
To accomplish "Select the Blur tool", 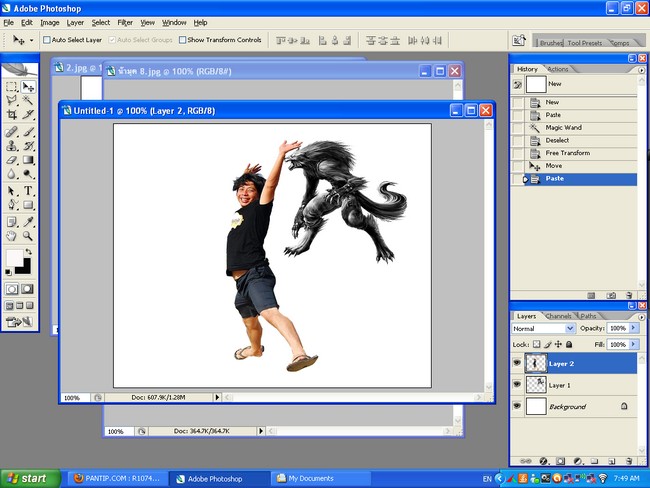I will 12,174.
